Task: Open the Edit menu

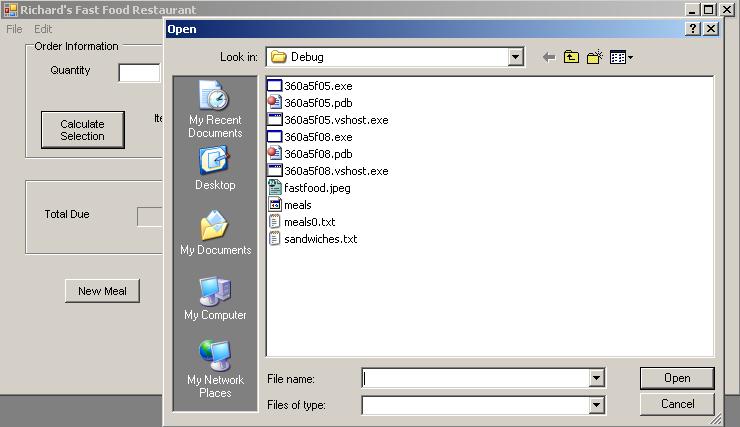Action: click(43, 29)
